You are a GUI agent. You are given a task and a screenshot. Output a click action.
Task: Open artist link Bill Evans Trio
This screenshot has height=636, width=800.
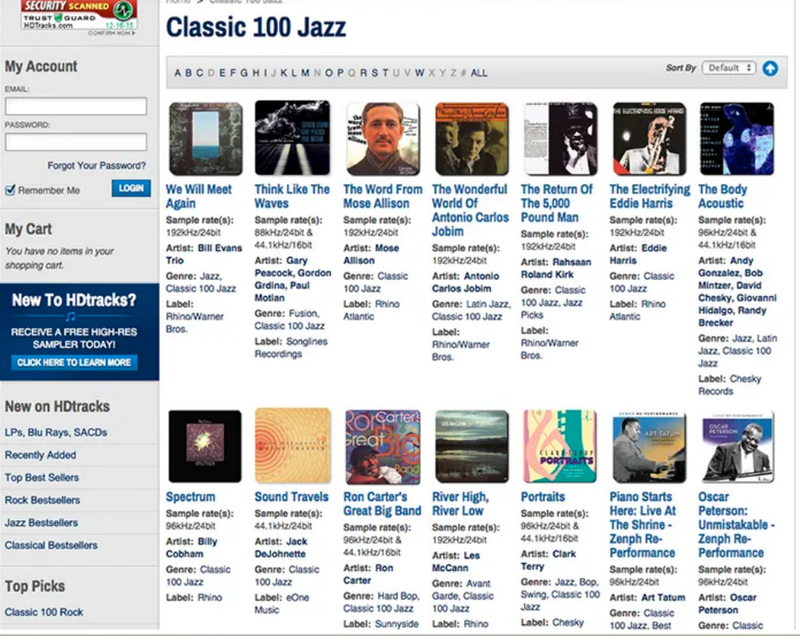[204, 254]
